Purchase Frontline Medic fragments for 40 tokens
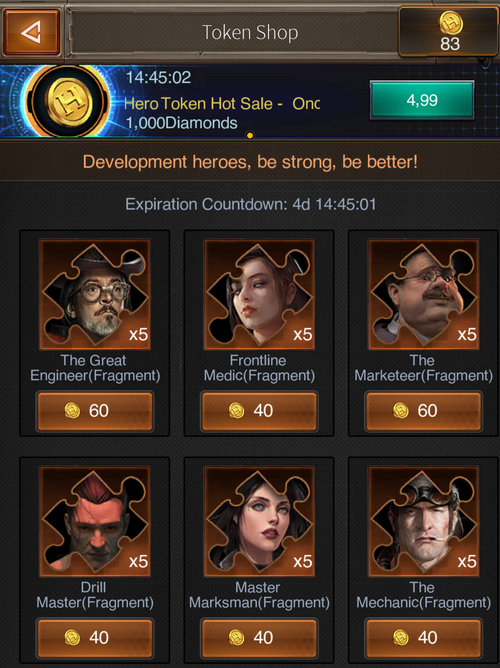Screen dimensions: 500x668 tap(259, 411)
